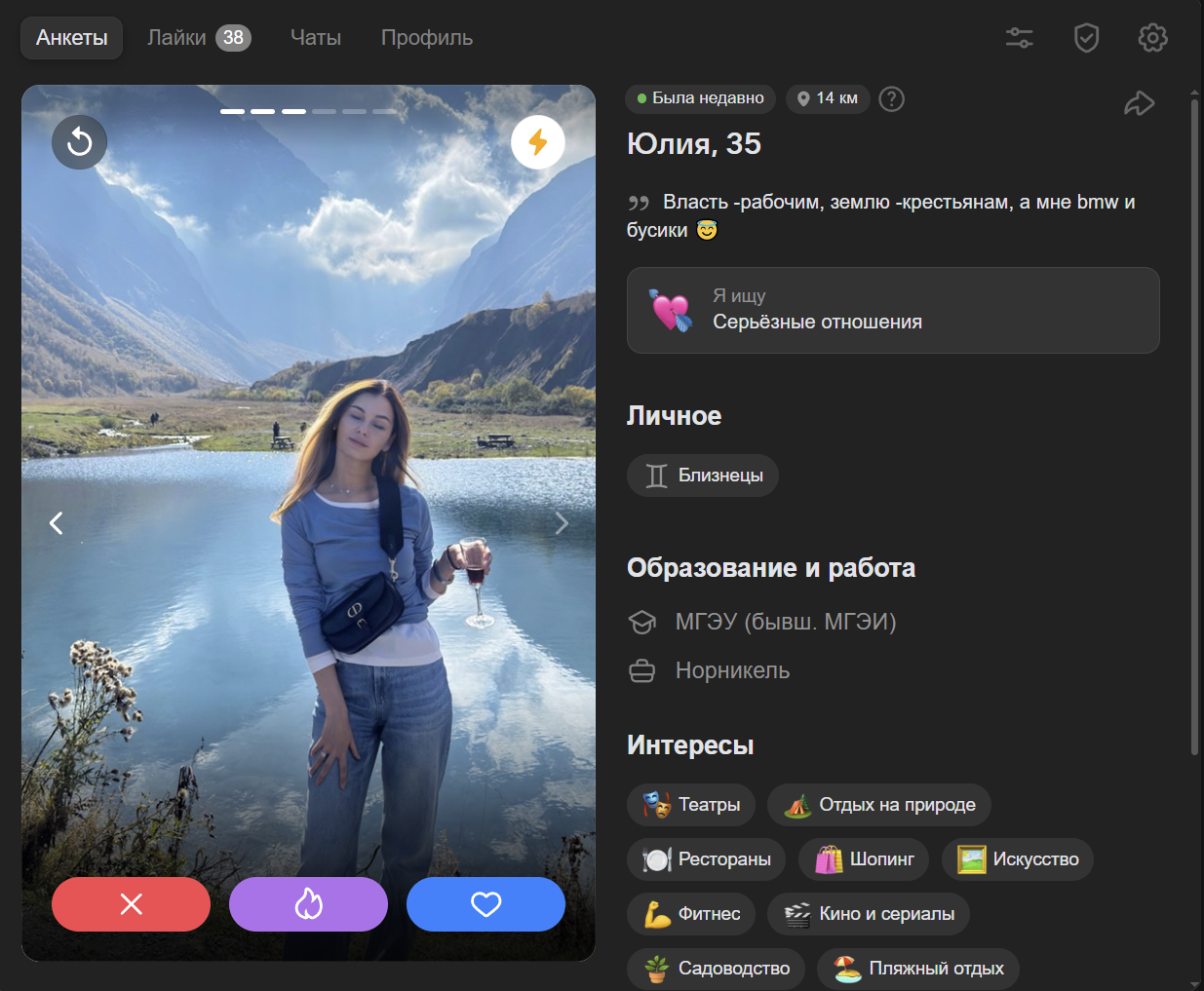Click the scrollbar down arrow
The width and height of the screenshot is (1204, 991).
1194,983
